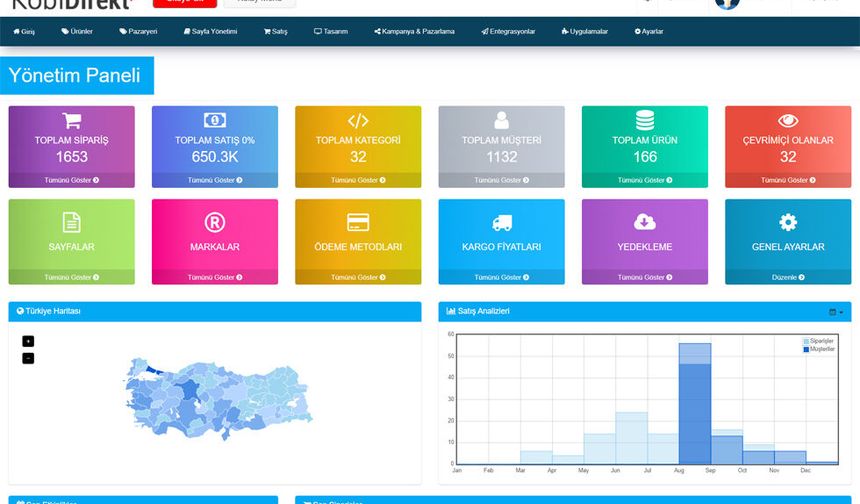
Task: Click the Yönetim Paneli page heading
Action: pos(75,75)
